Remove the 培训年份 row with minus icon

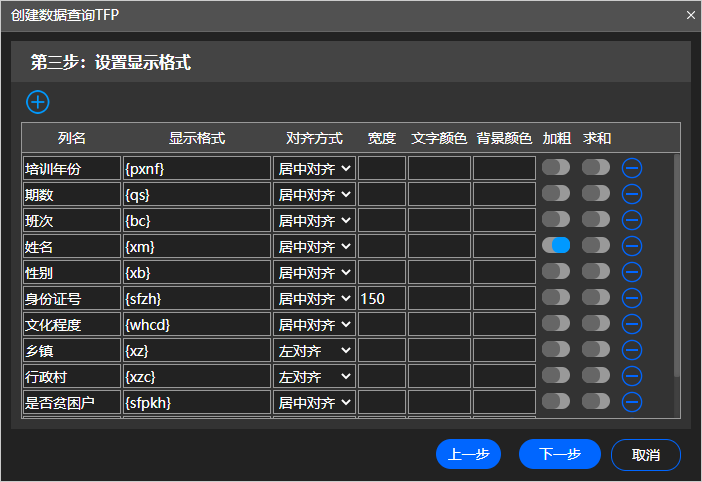point(632,168)
